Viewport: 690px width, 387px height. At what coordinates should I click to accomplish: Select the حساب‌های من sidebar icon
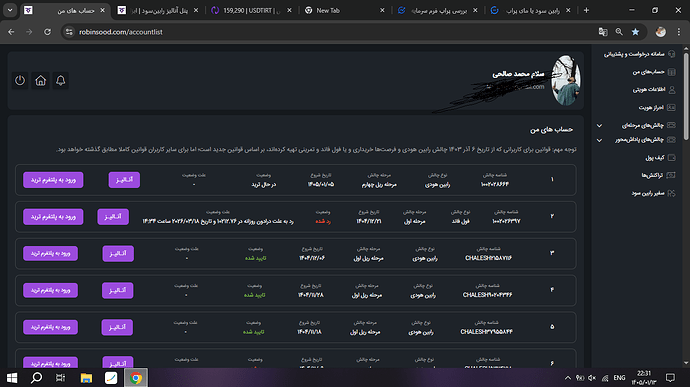[672, 72]
